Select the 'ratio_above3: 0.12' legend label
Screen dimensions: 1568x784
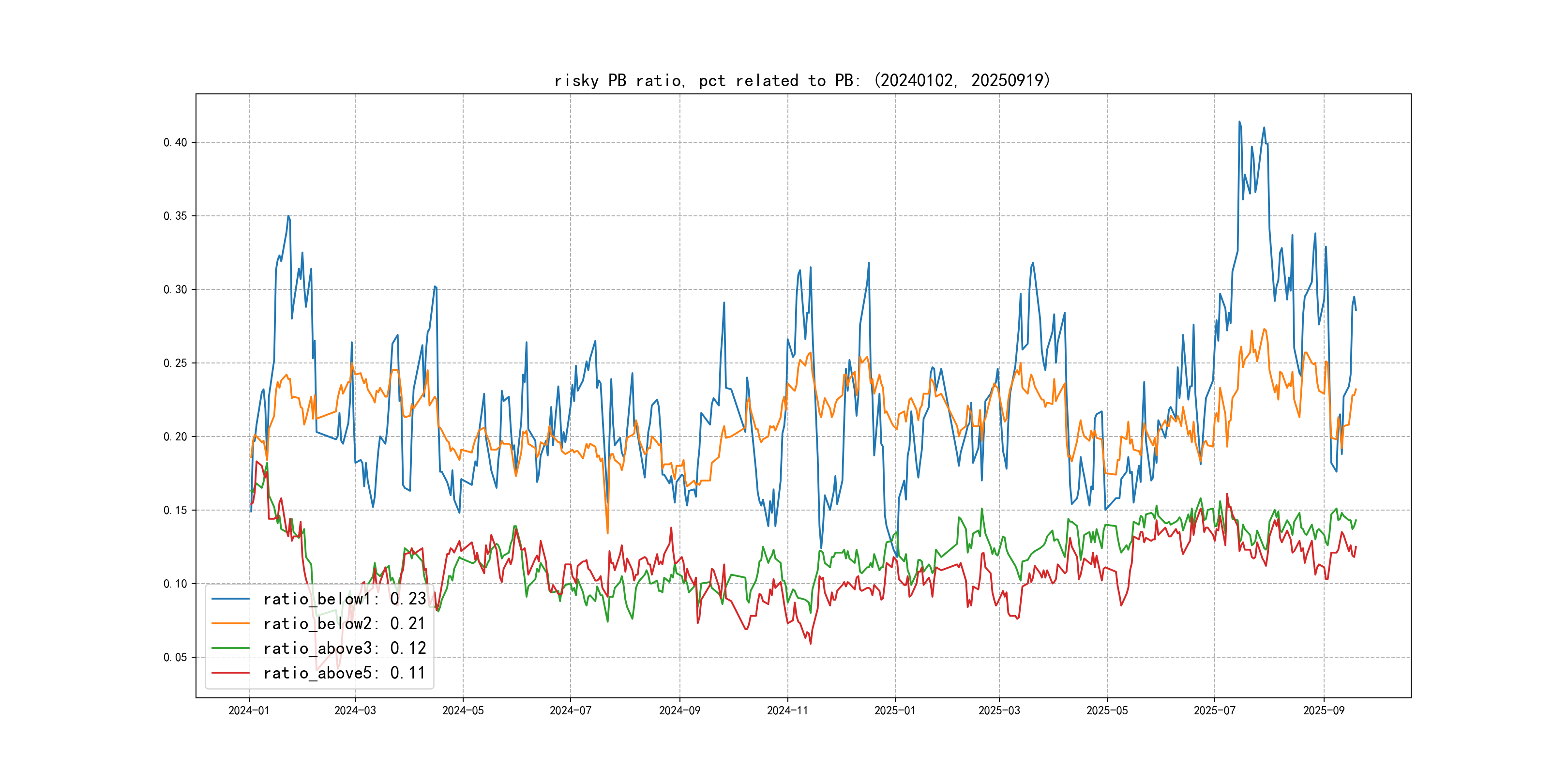(x=345, y=648)
